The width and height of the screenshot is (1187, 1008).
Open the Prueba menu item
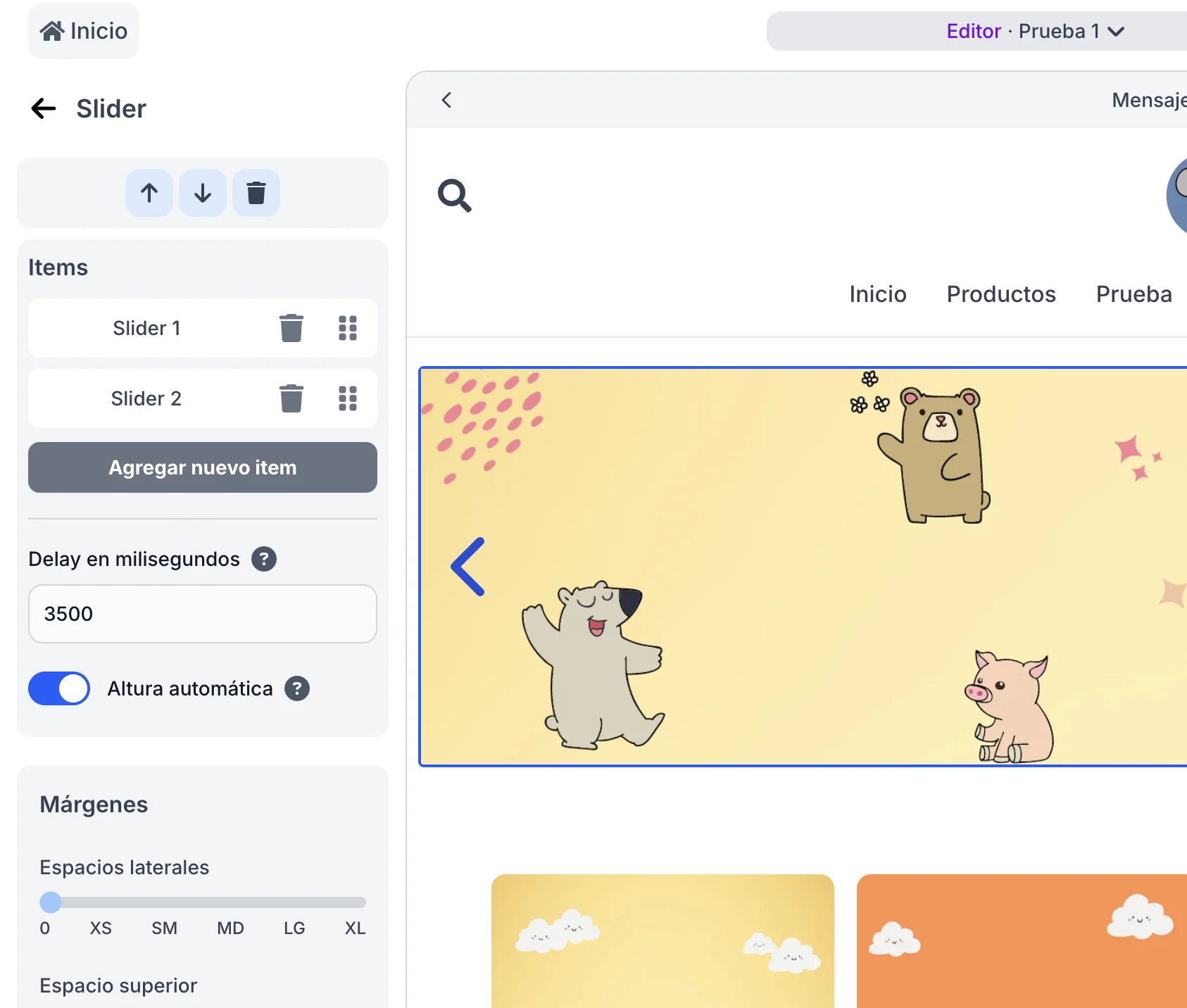[1133, 294]
